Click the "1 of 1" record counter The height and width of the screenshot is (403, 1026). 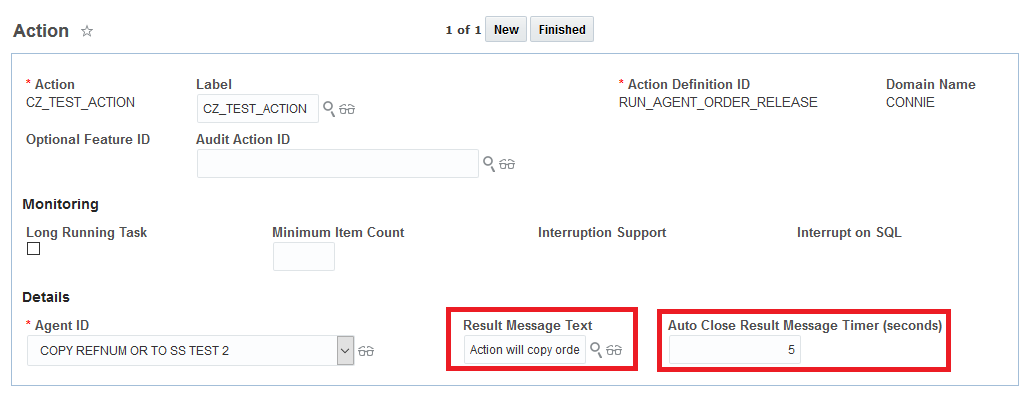coord(463,30)
